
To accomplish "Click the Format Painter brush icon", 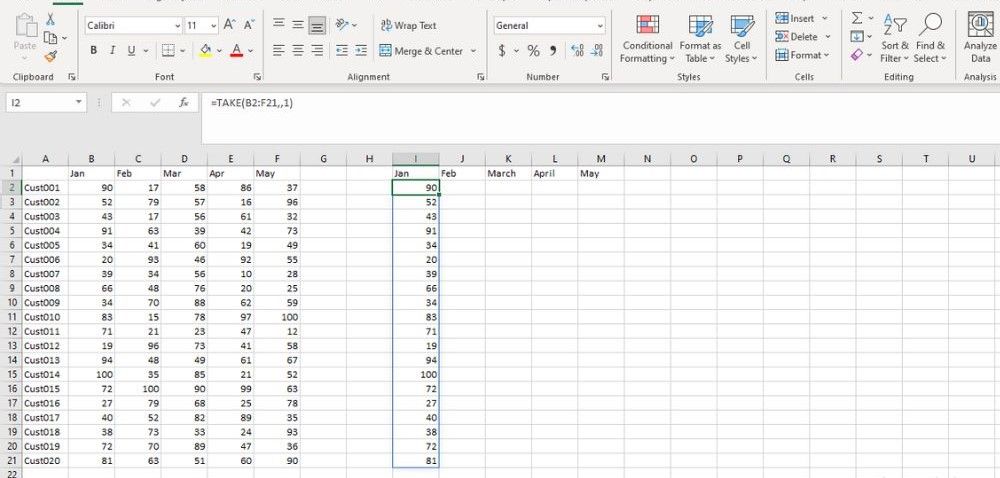I will [51, 56].
